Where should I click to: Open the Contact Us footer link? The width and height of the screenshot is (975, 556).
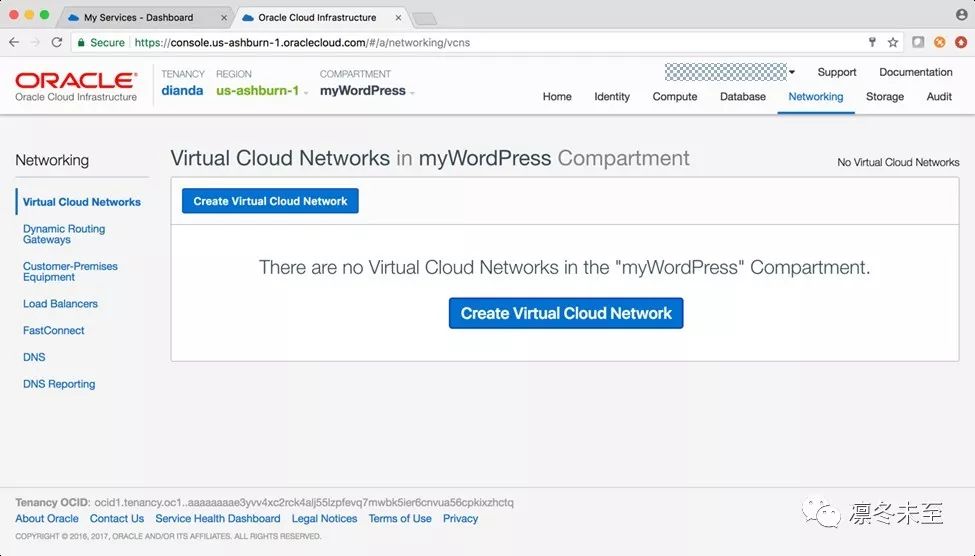(116, 518)
